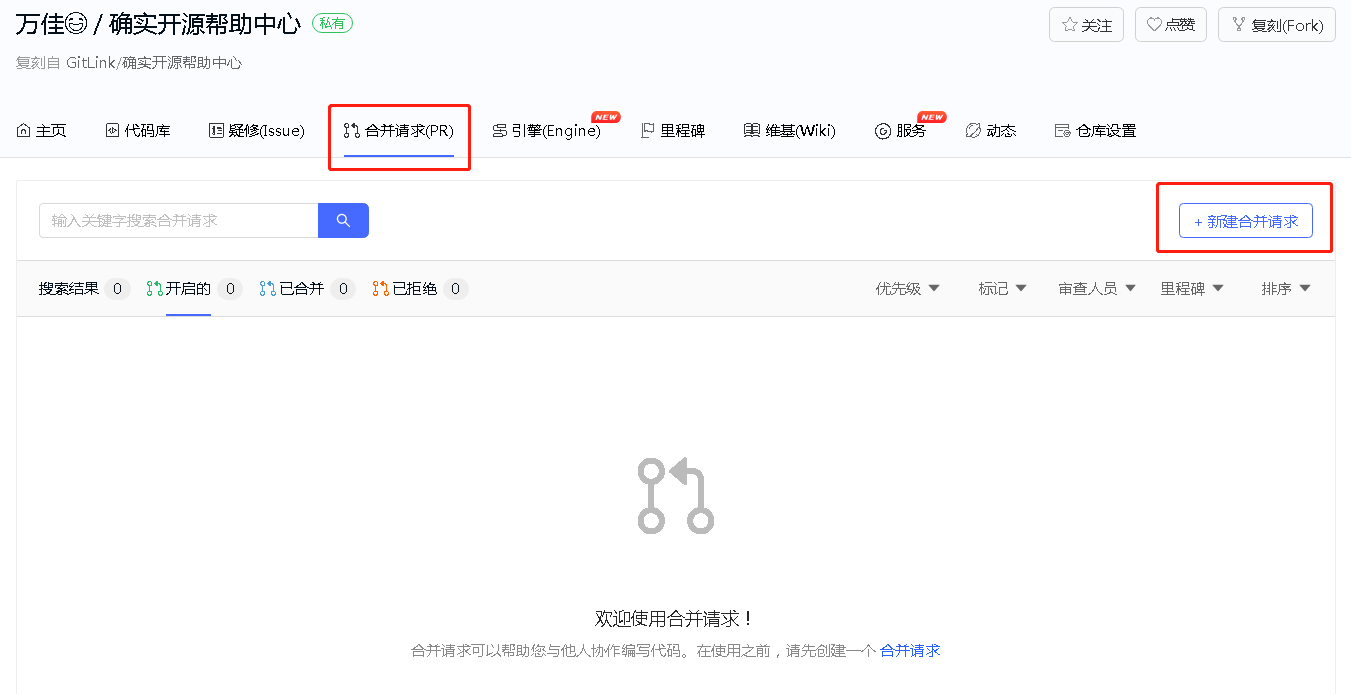Image resolution: width=1351 pixels, height=694 pixels.
Task: Open the 疑修(Issue) tab
Action: pos(257,131)
